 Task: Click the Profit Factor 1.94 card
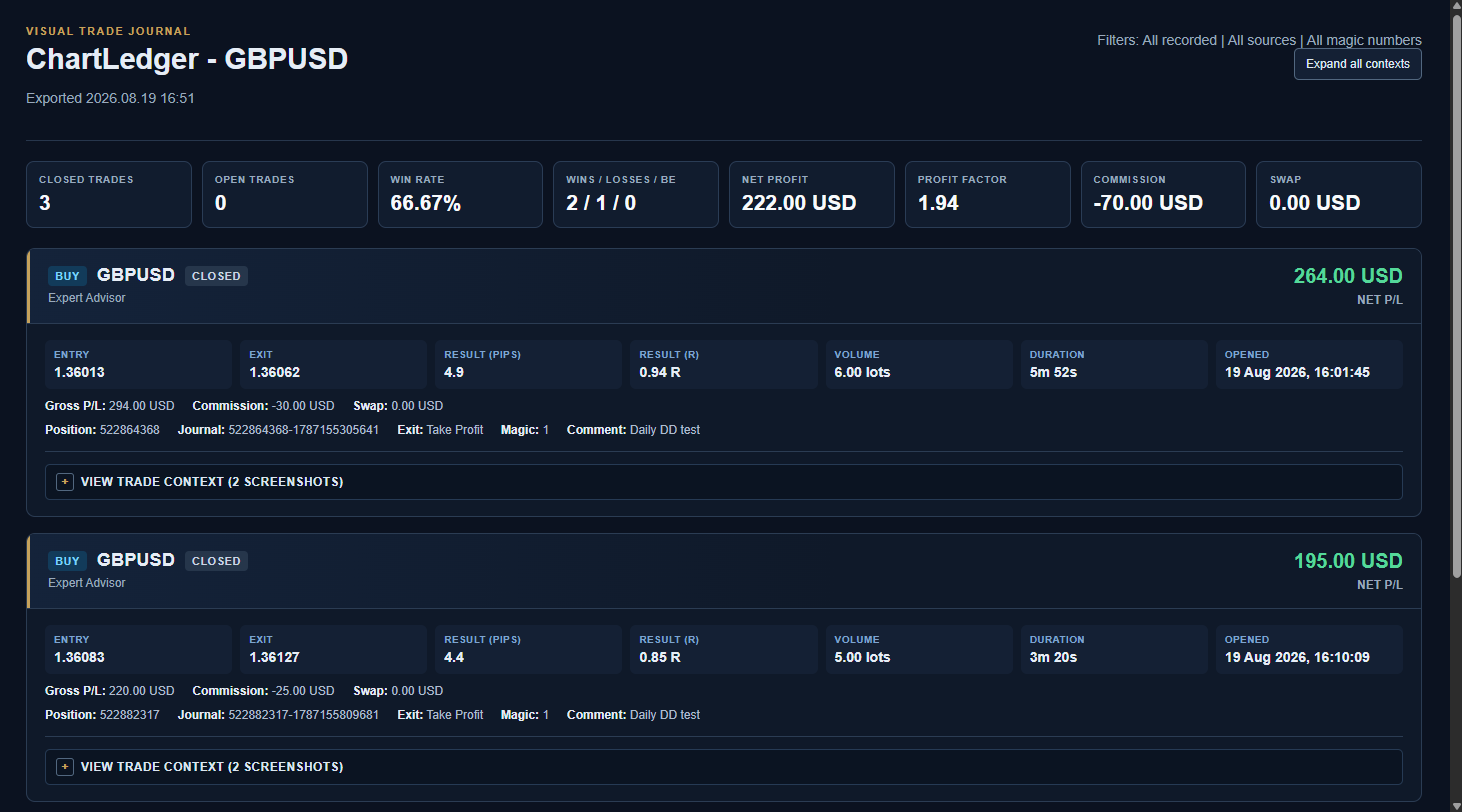pyautogui.click(x=987, y=195)
